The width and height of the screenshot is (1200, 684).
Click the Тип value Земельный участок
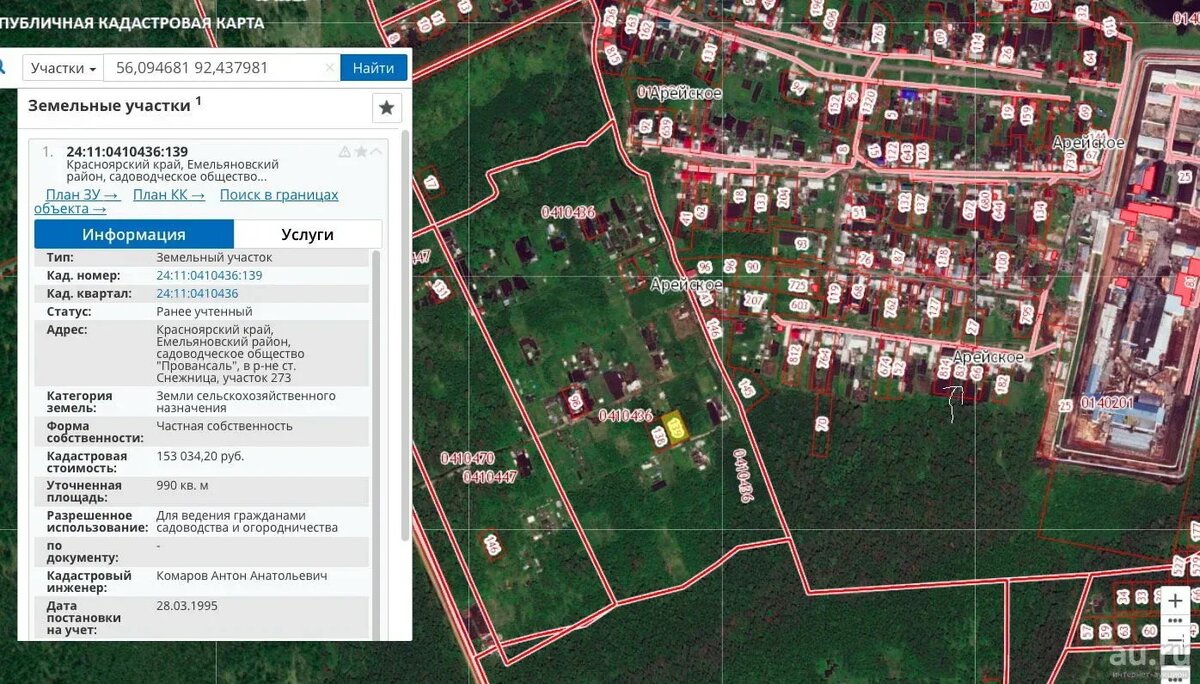tap(214, 257)
